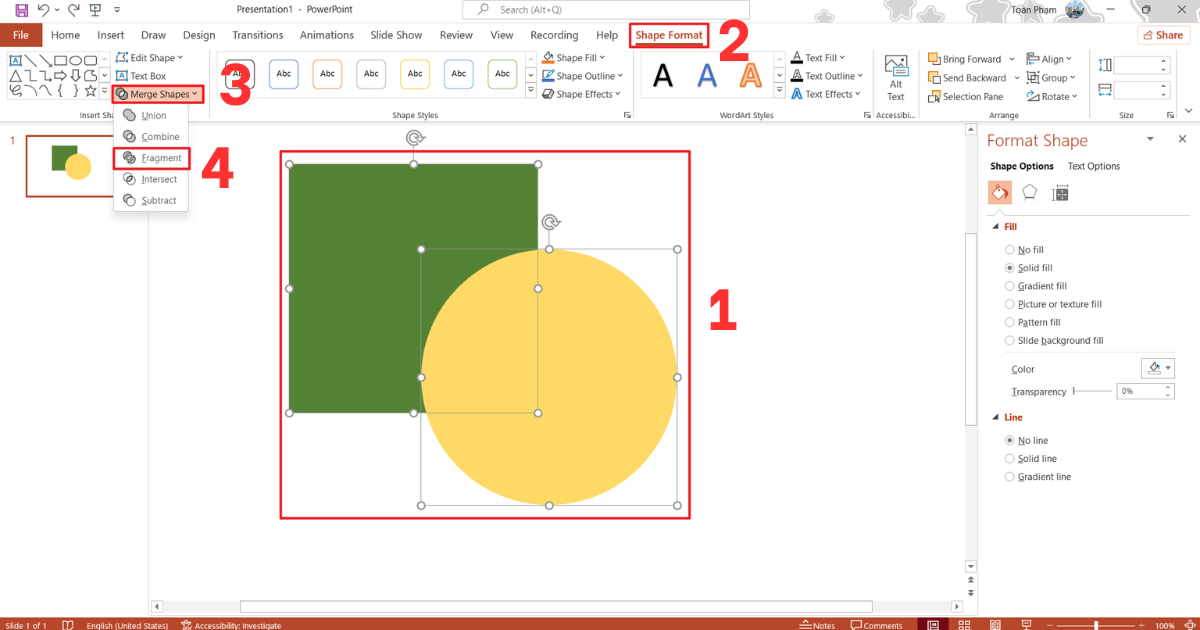
Task: Select the oval shape in shapes gallery
Action: [76, 60]
